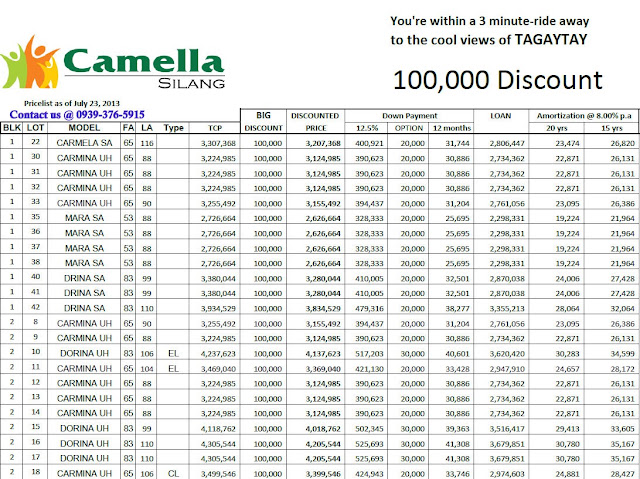This screenshot has height=479, width=640.
Task: Select discounted price 3,369,040
Action: pos(323,369)
